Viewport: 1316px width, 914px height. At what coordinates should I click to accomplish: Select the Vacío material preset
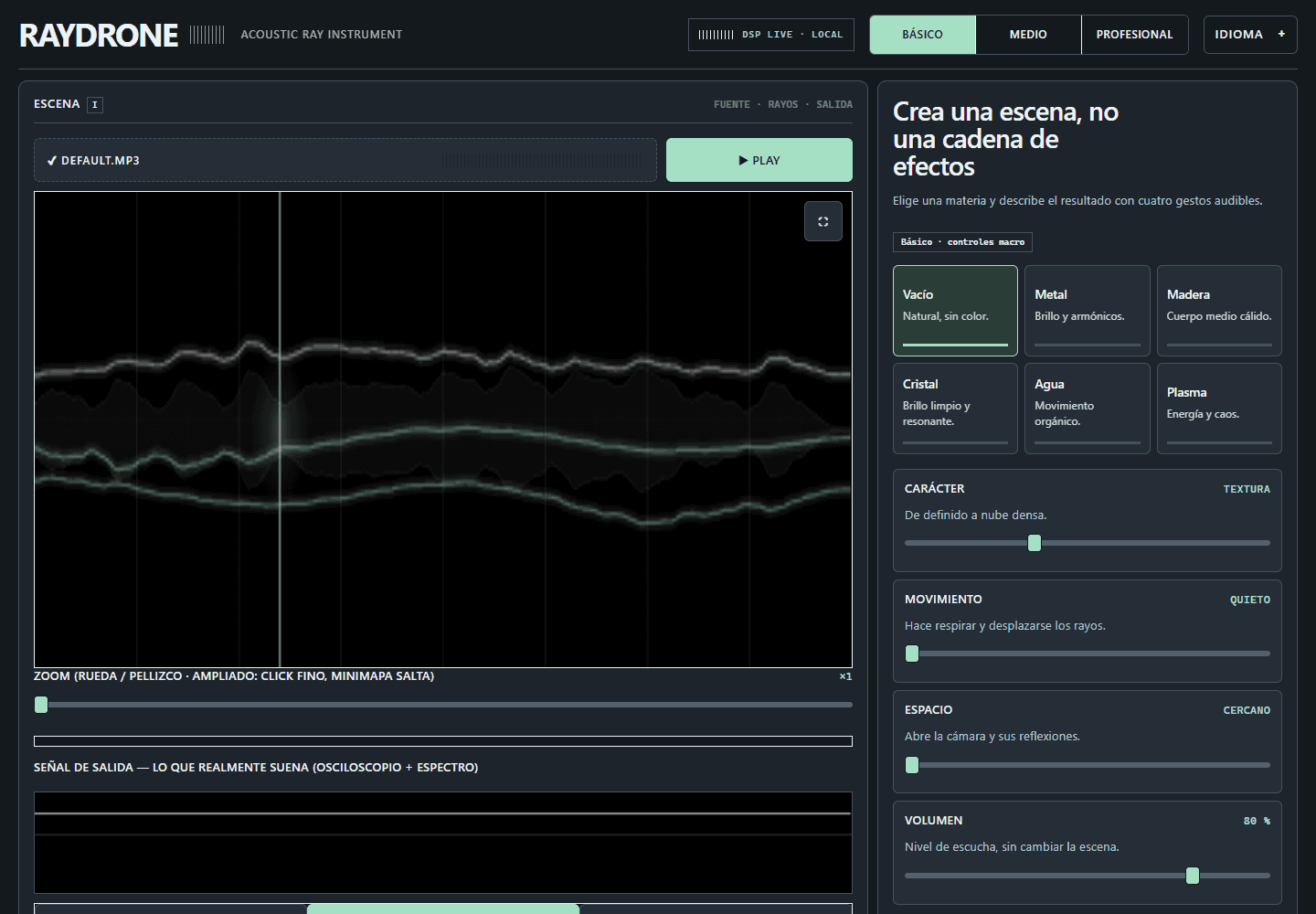(x=955, y=311)
